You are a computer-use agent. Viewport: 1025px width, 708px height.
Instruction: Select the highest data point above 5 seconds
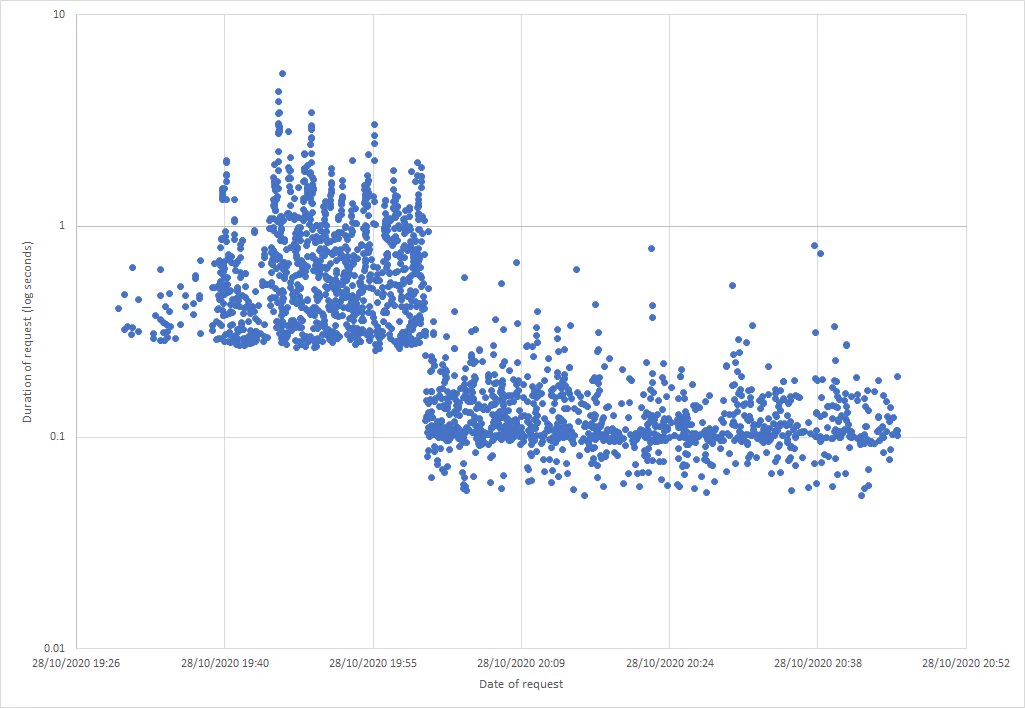tap(282, 74)
